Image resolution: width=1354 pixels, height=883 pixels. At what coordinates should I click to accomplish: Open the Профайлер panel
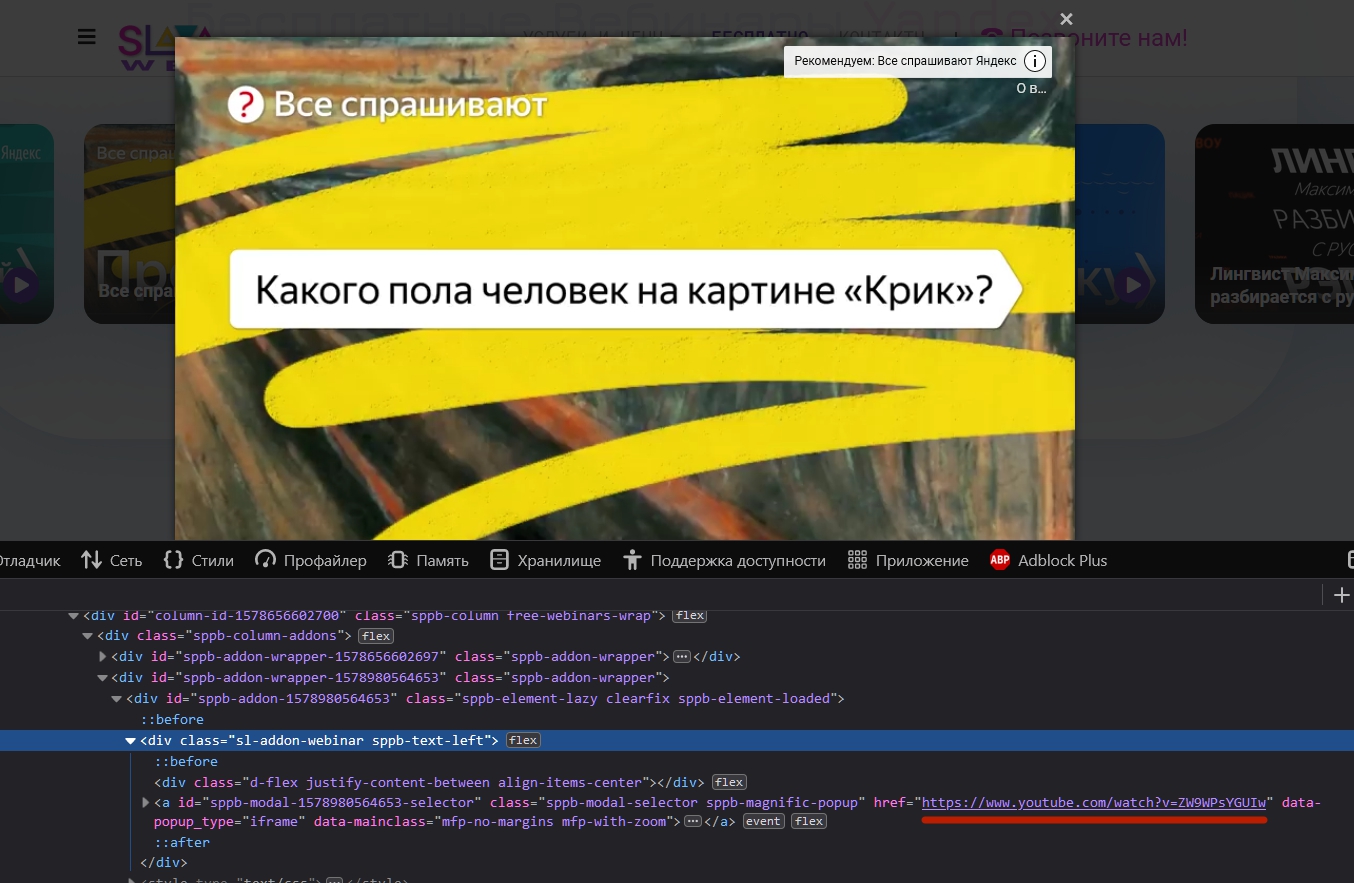click(x=311, y=560)
